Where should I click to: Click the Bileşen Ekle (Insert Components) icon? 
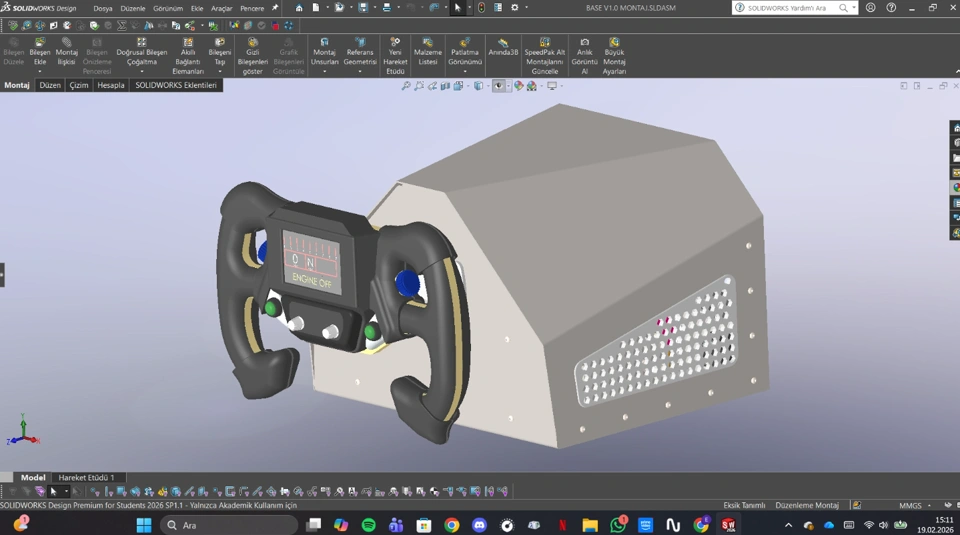click(x=40, y=44)
